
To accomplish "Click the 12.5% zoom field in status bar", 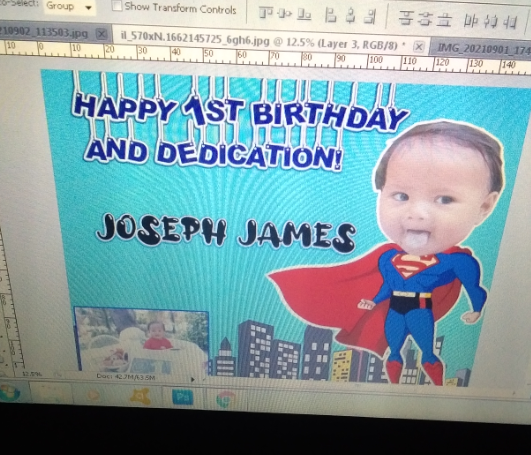I will point(31,374).
